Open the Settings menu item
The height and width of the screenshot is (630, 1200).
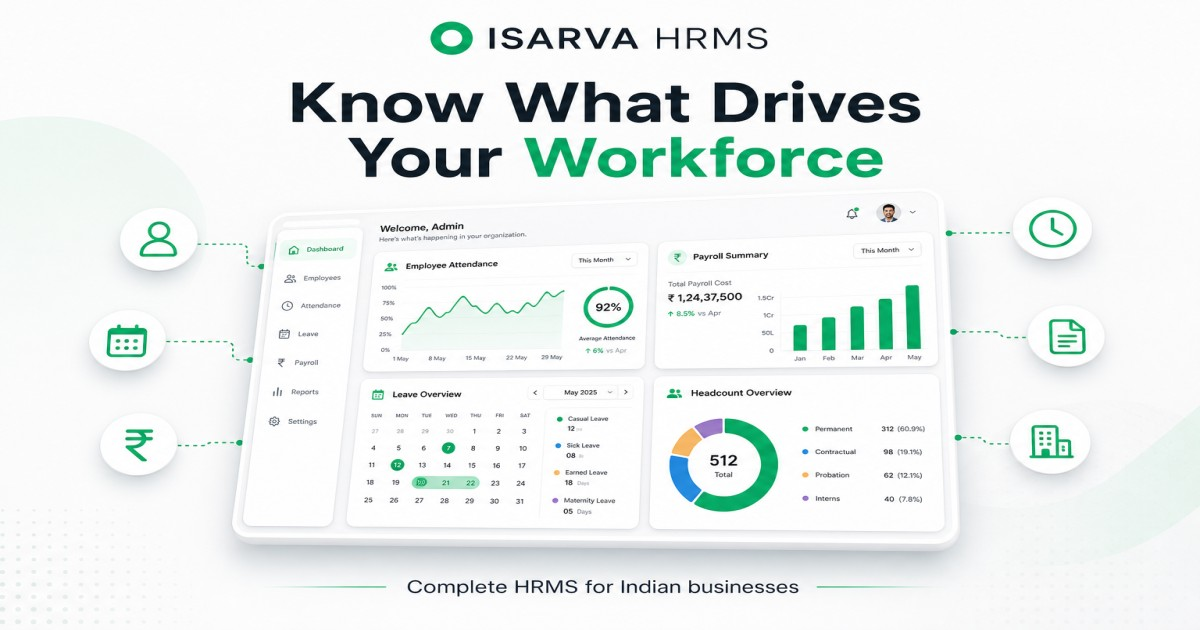(x=292, y=422)
